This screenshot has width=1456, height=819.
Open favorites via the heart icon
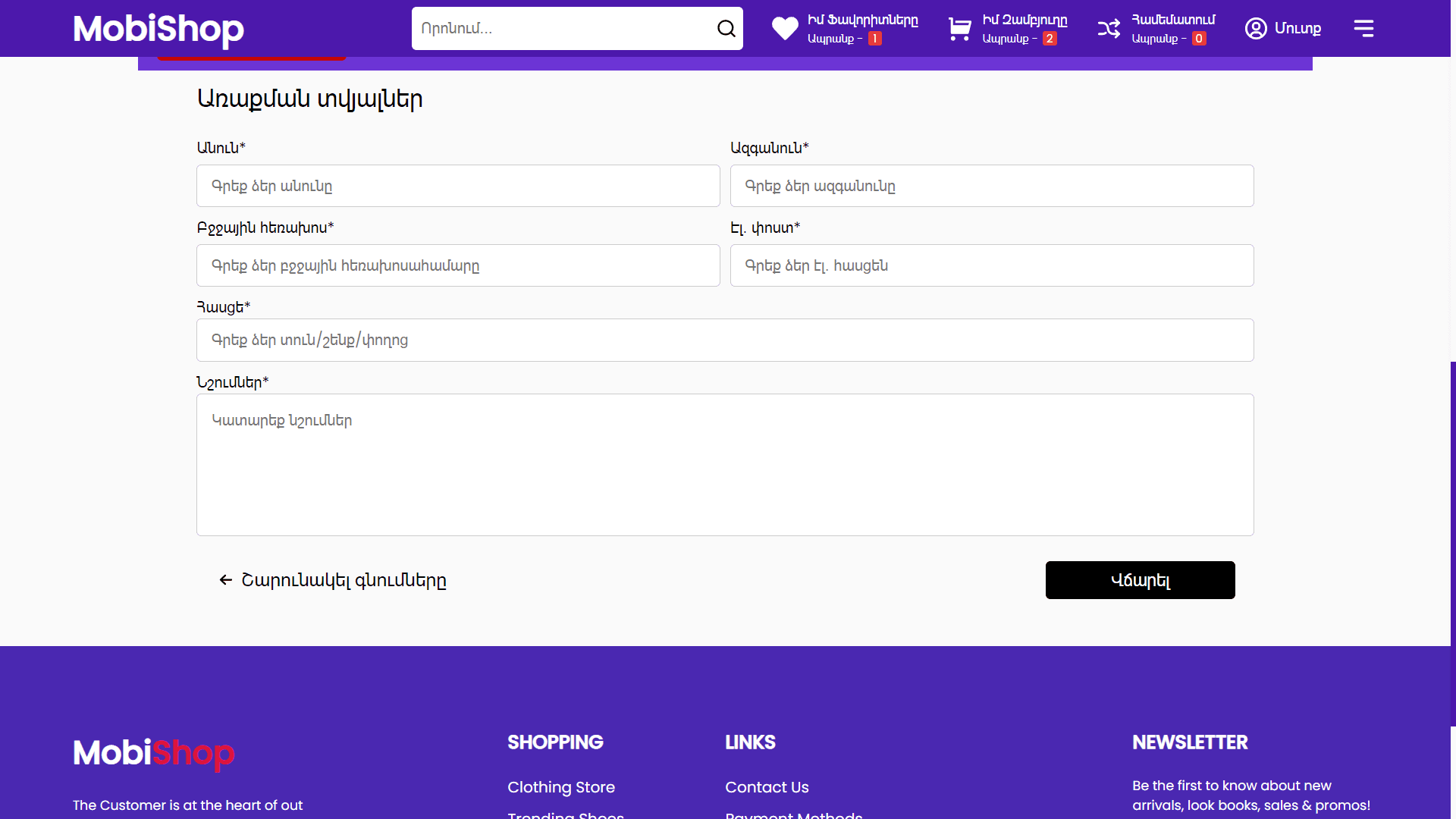785,29
